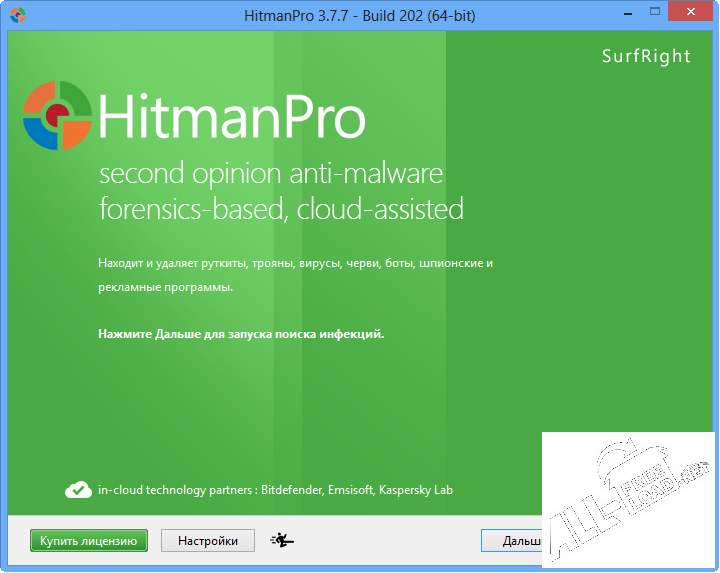Click the large HitmanPro product name
Viewport: 720px width, 573px height.
point(232,119)
